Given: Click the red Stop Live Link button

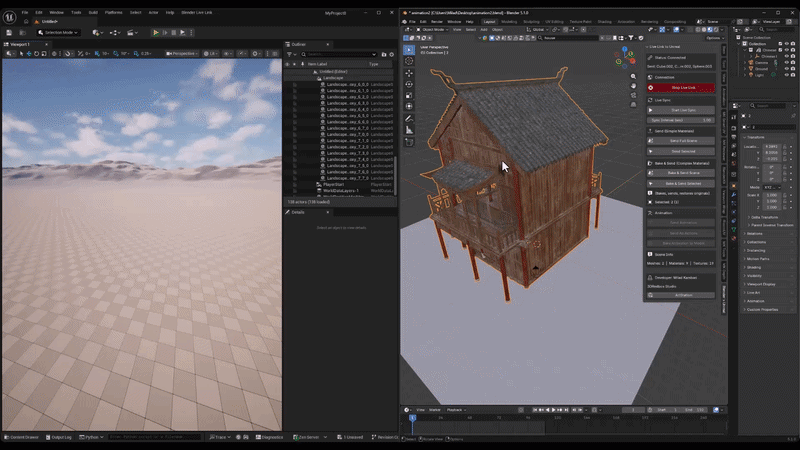Looking at the screenshot, I should click(x=681, y=88).
